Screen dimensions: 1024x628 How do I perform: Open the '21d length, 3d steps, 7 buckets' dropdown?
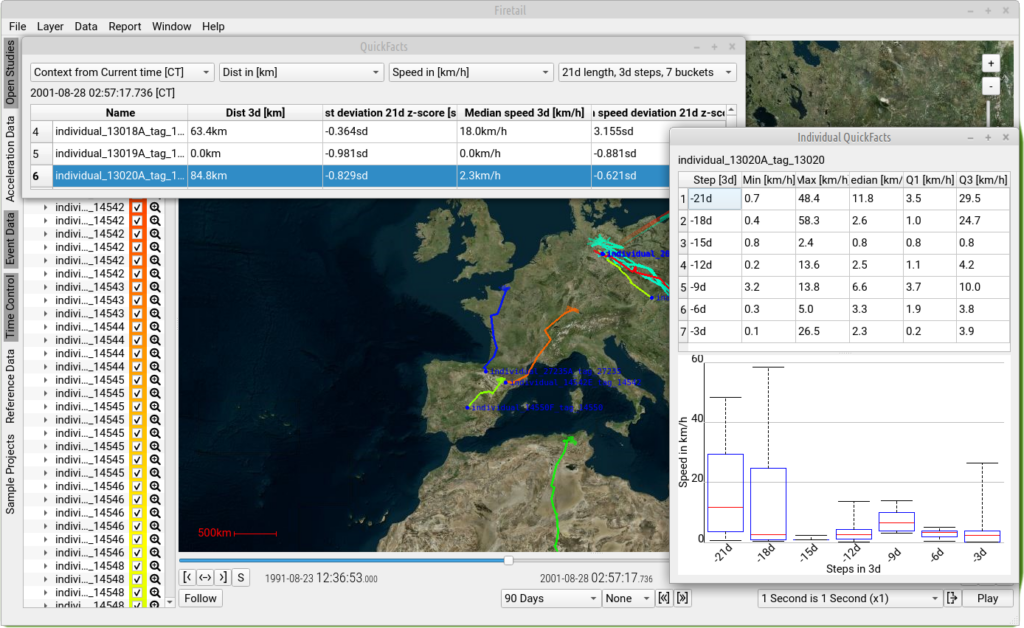click(x=647, y=72)
